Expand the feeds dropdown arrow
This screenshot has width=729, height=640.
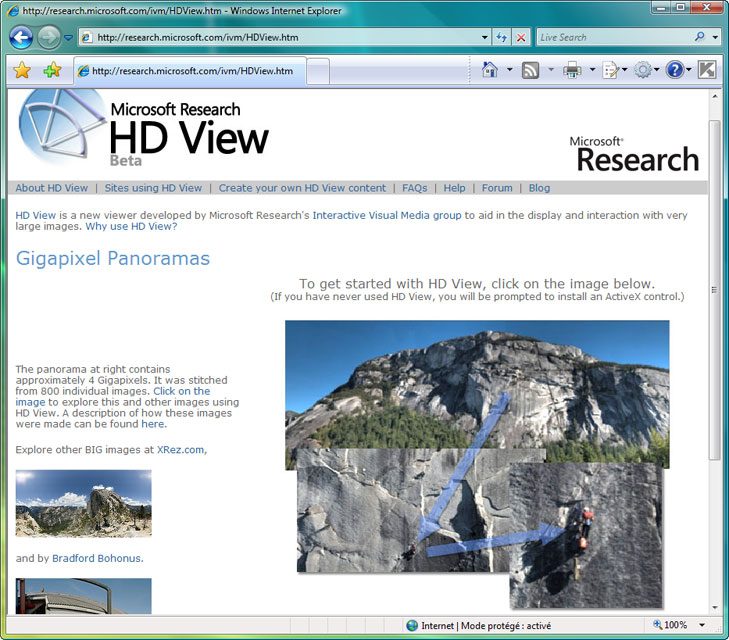click(551, 70)
